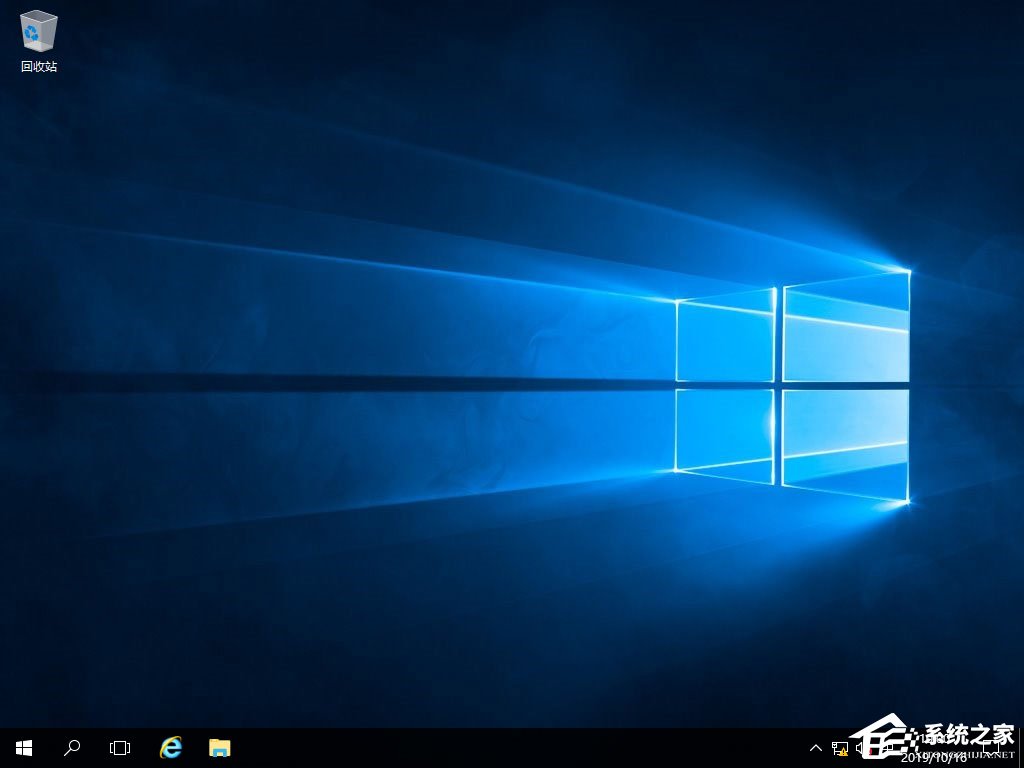1024x768 pixels.
Task: Click the Windows logo Start button
Action: (22, 747)
